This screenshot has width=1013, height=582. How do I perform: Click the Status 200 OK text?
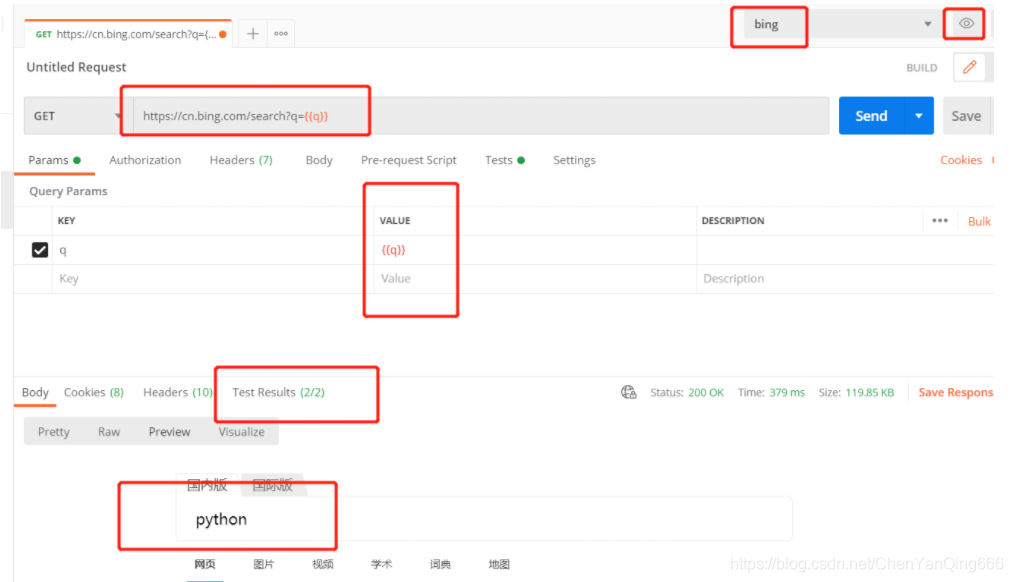[687, 393]
